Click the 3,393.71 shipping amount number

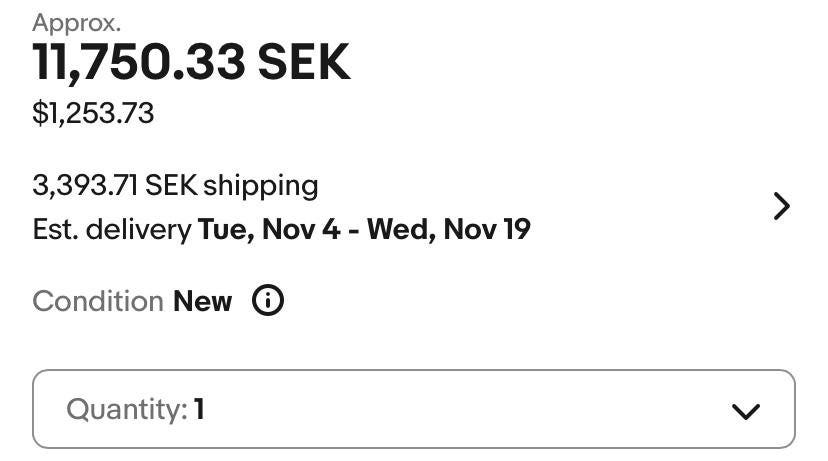click(x=86, y=185)
